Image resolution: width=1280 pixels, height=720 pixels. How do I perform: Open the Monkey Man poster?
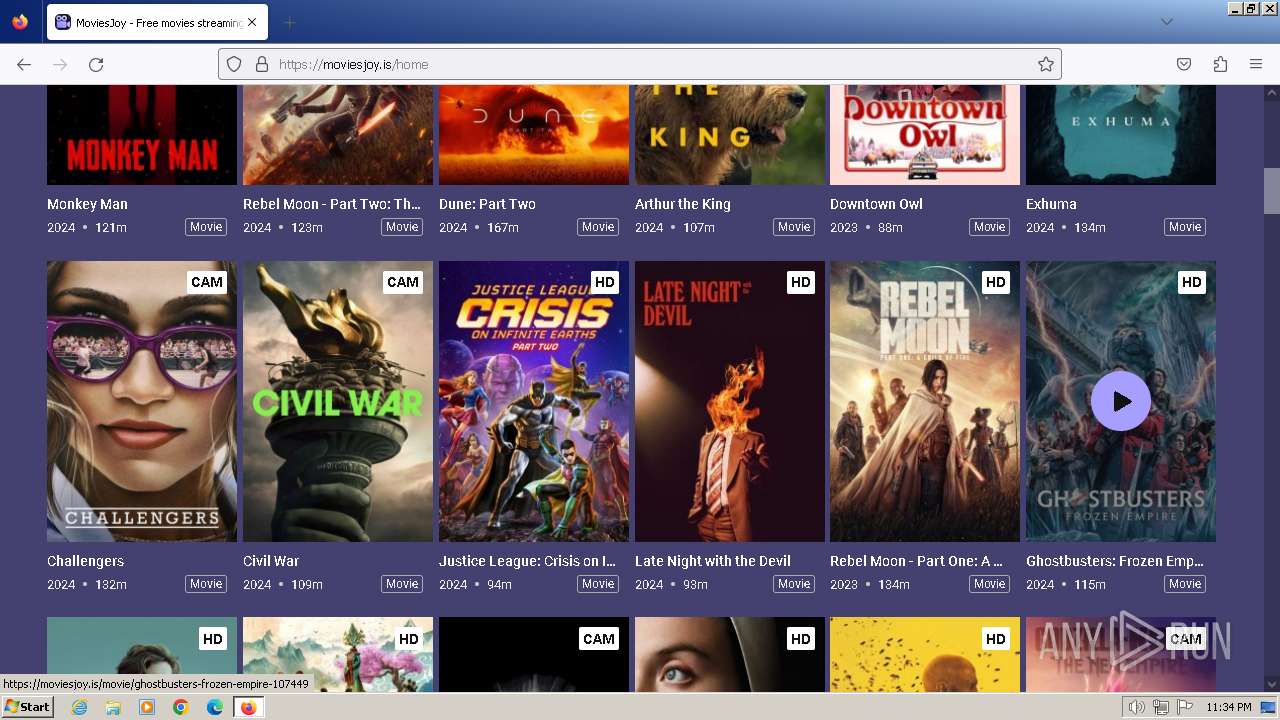tap(142, 135)
